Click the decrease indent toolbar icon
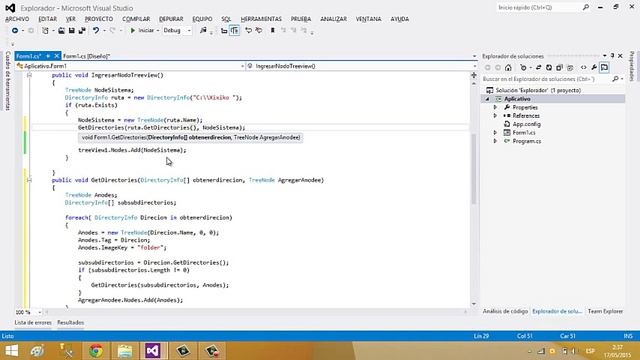Viewport: 640px width, 360px height. [x=224, y=31]
